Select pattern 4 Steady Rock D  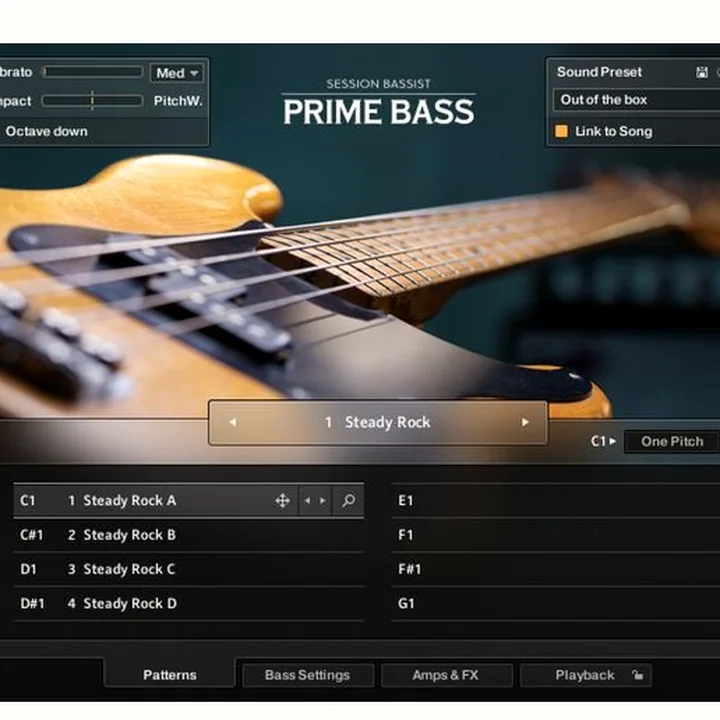(189, 603)
